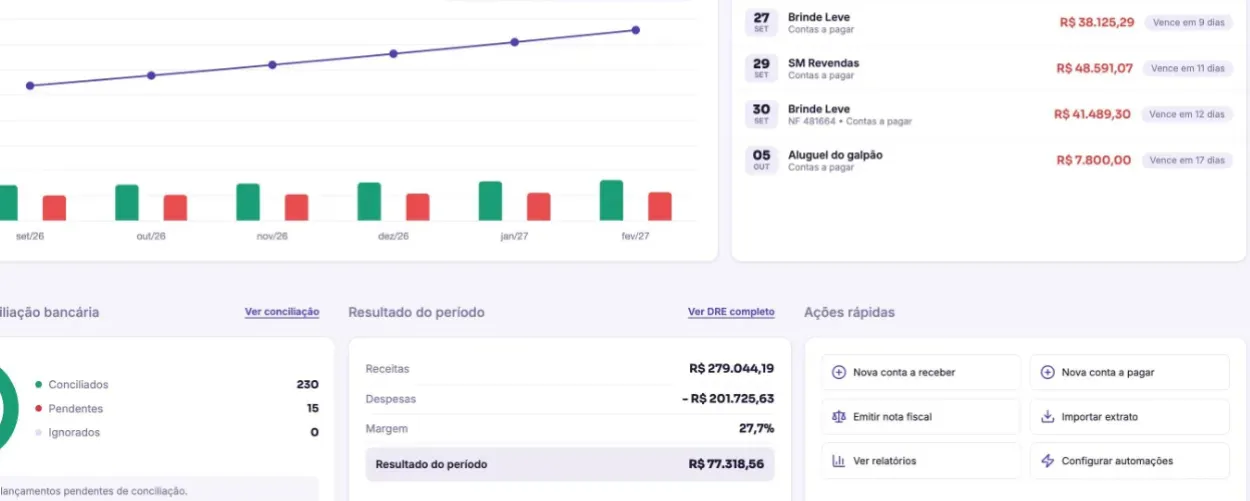Click the Vence em 9 dias badge
This screenshot has height=501, width=1250.
pyautogui.click(x=1187, y=22)
